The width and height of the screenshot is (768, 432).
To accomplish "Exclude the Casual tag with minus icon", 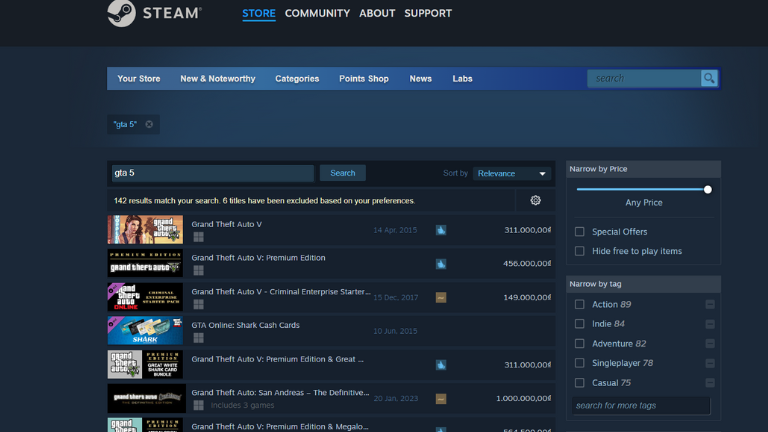I will pyautogui.click(x=710, y=383).
